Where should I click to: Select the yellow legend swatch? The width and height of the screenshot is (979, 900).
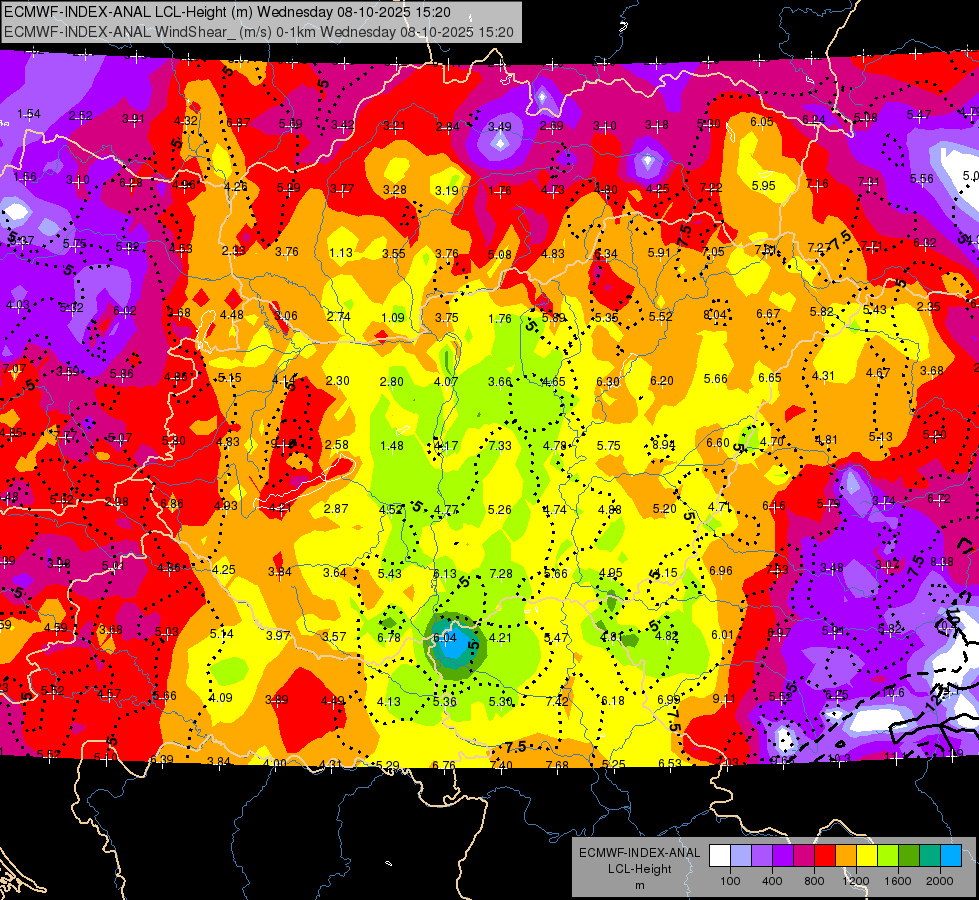tap(867, 856)
